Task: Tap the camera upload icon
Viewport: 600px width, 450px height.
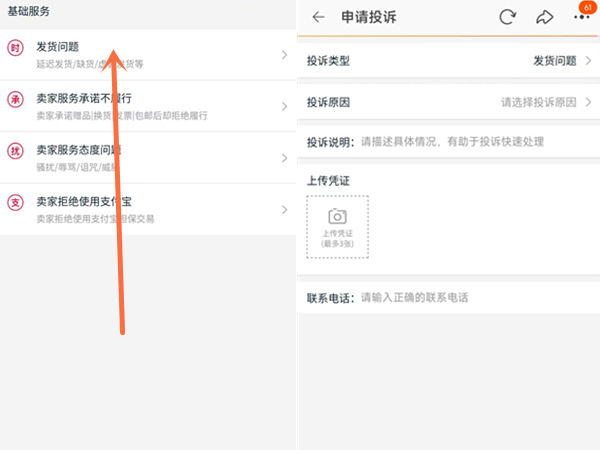Action: [338, 216]
